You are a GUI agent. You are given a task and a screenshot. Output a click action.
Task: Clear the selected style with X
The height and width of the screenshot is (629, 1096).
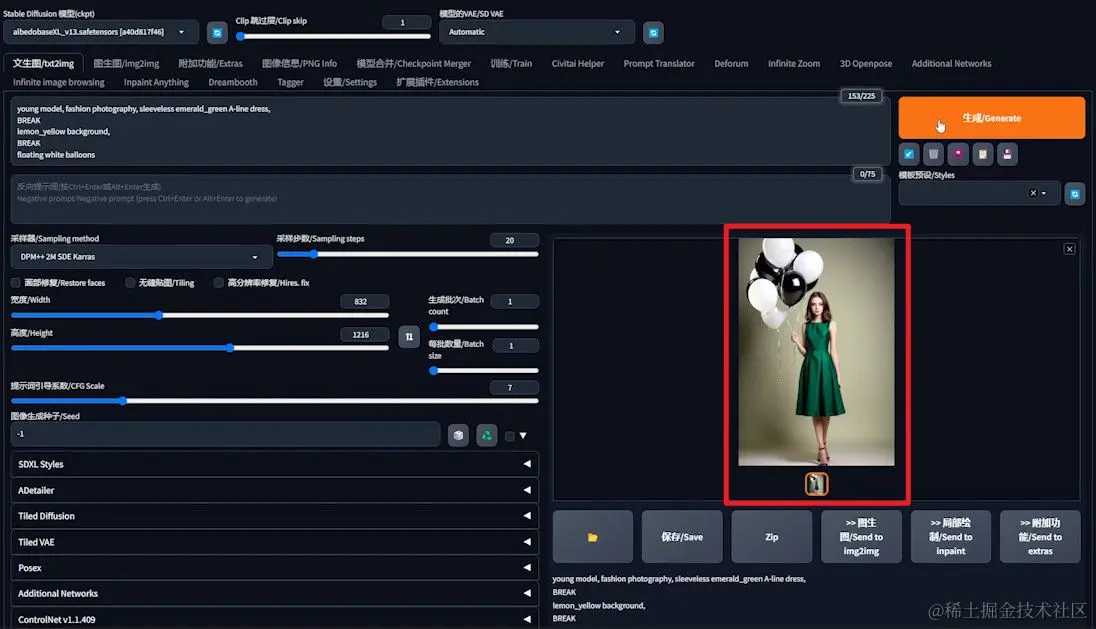click(x=1032, y=193)
